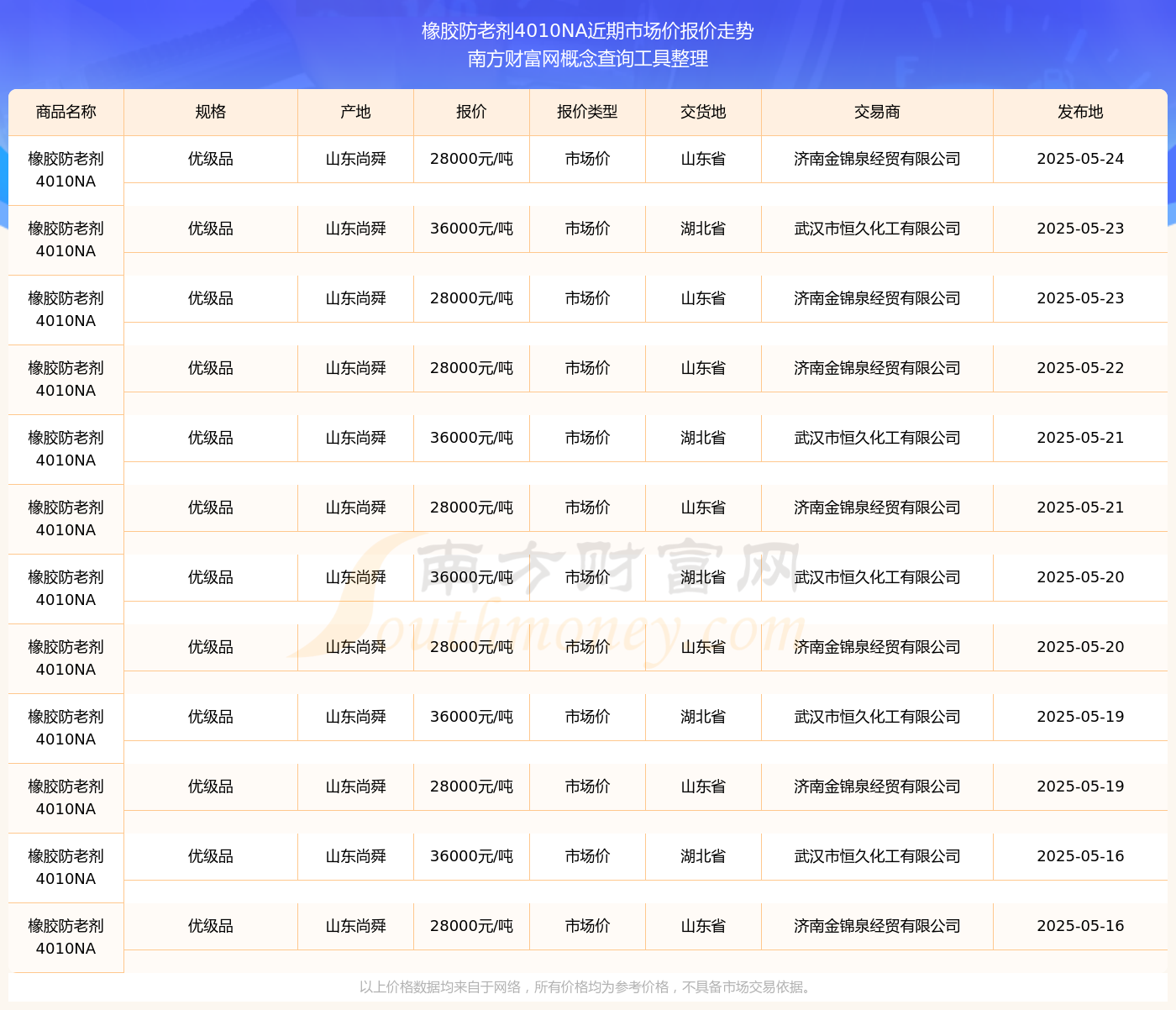Click 武汉市恒久化工有限公司 in the 2025-05-21 row

click(878, 438)
